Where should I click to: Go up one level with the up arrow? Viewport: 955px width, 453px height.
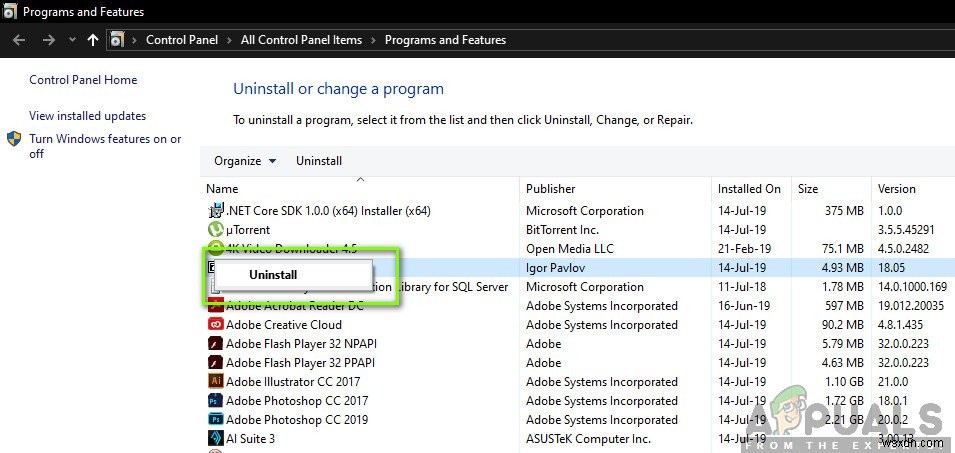(x=93, y=40)
